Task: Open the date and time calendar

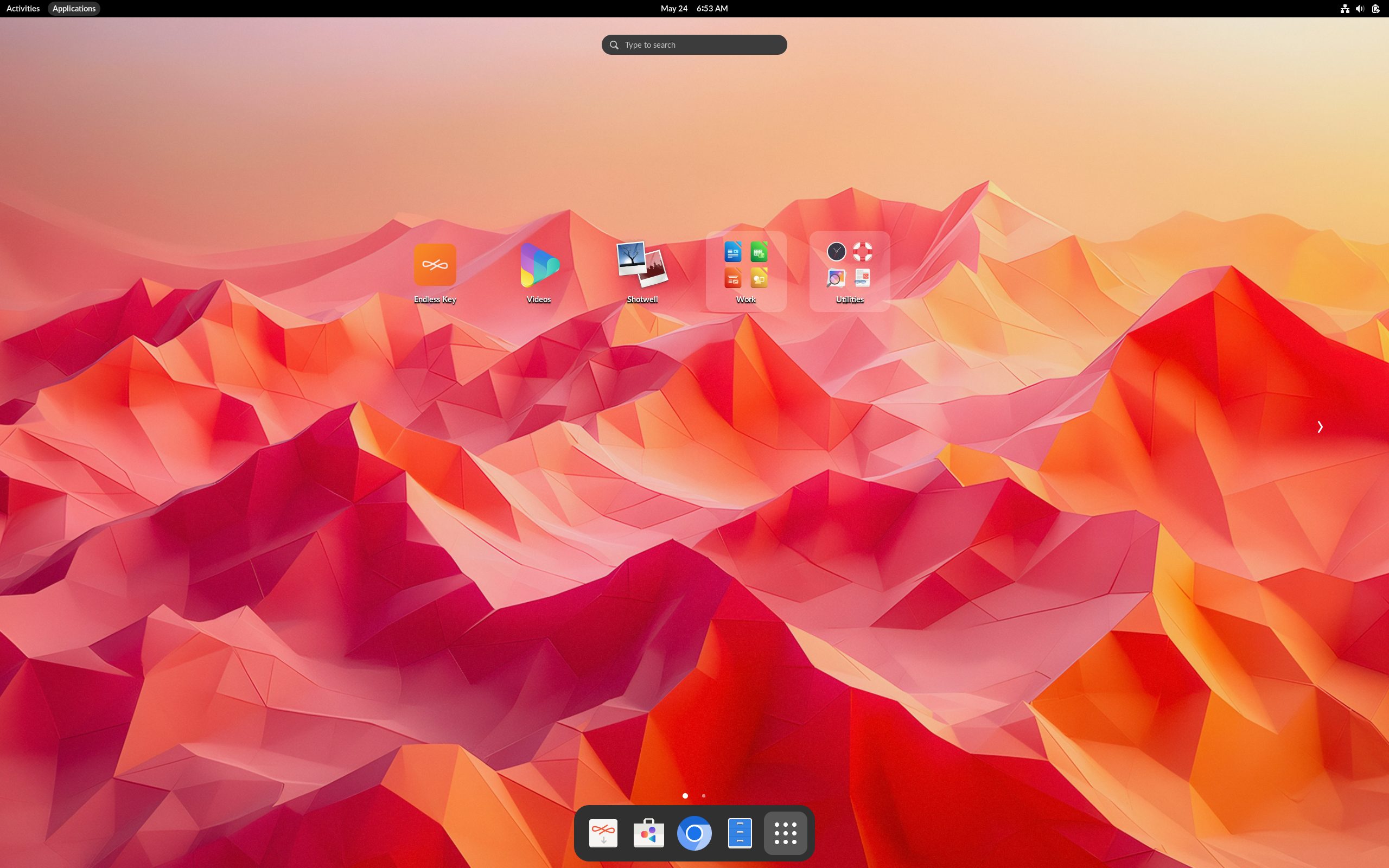Action: 694,9
